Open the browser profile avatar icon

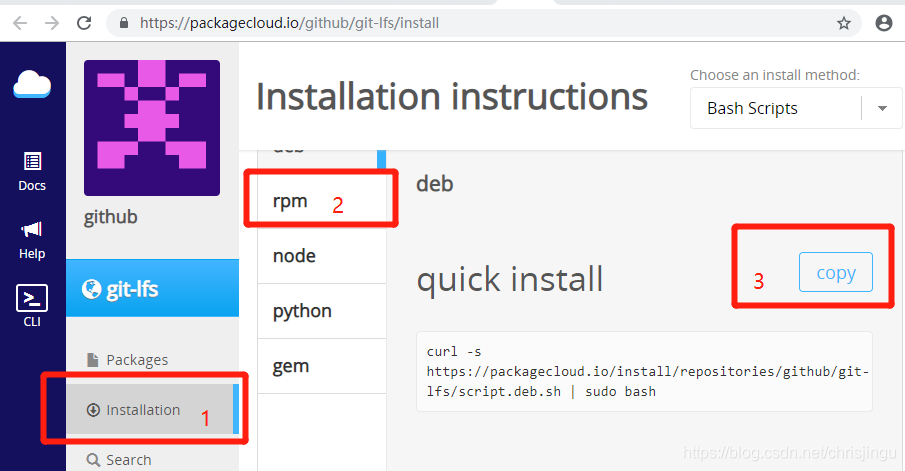pos(884,23)
